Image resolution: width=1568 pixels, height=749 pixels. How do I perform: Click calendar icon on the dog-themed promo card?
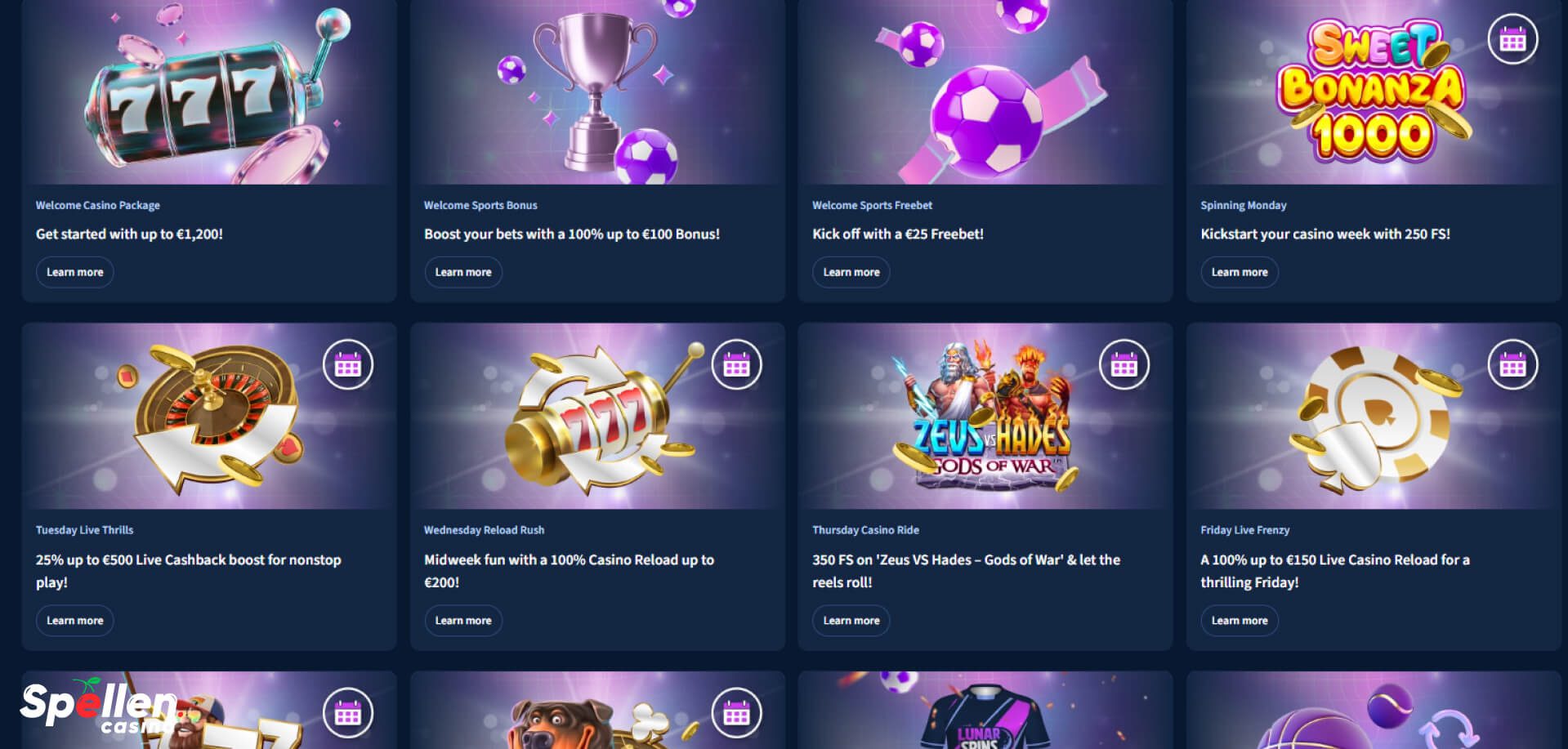coord(736,713)
